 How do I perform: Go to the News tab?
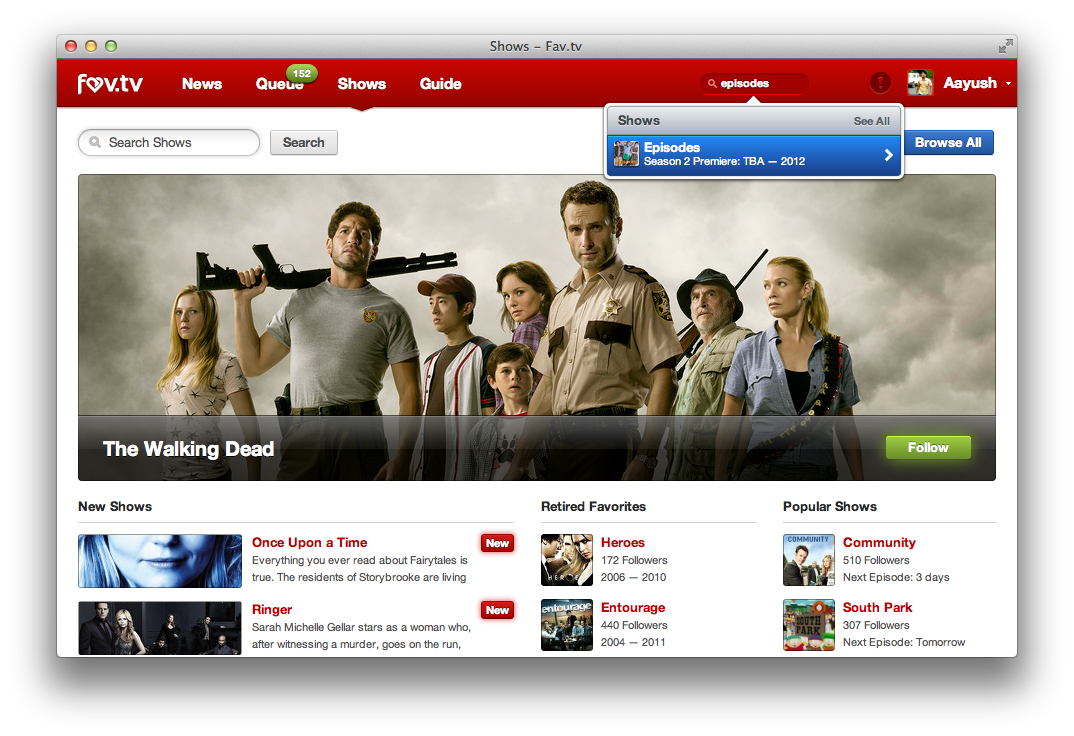click(202, 84)
